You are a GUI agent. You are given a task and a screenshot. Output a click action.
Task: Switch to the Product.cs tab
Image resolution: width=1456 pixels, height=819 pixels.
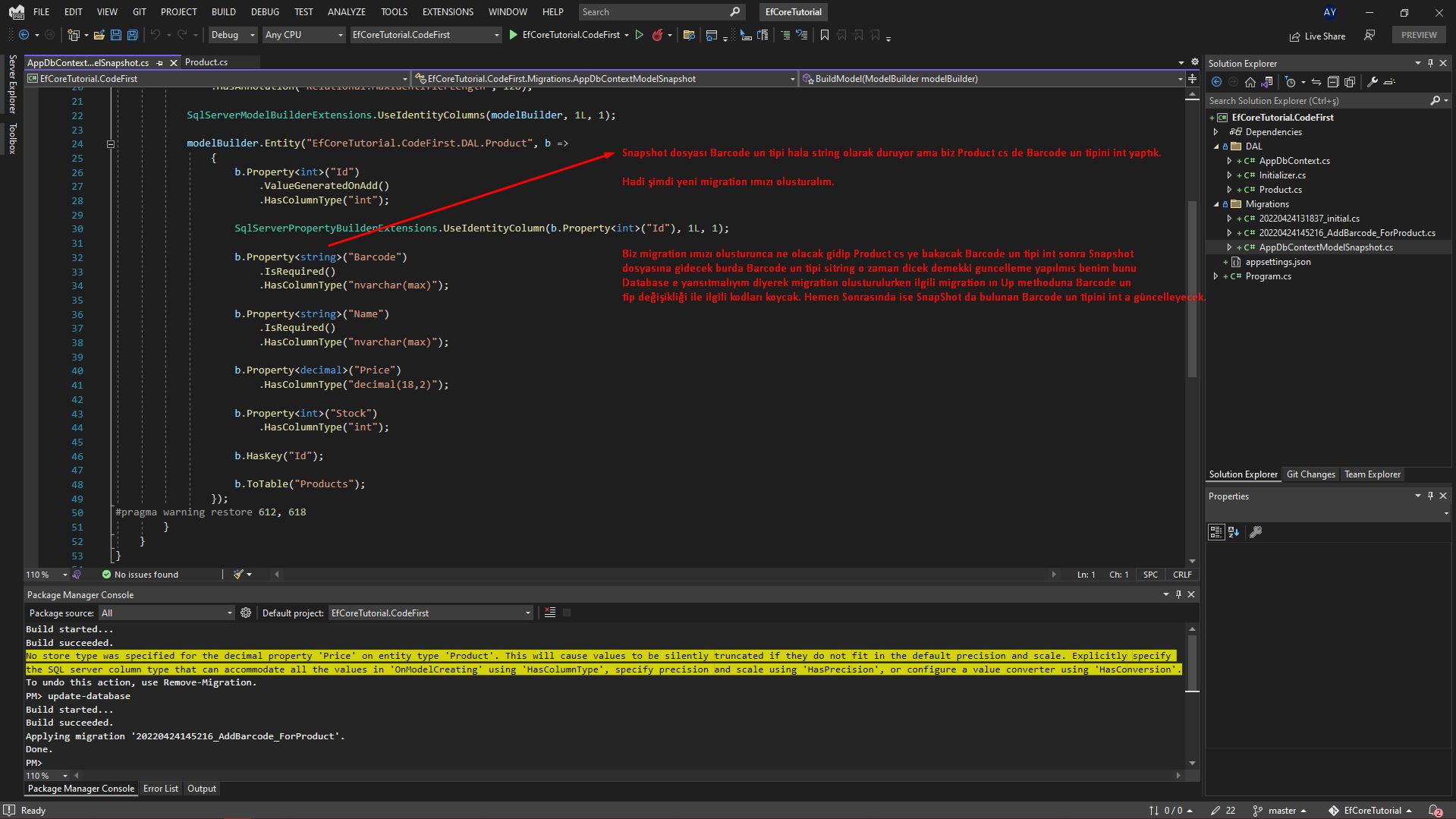pos(207,62)
